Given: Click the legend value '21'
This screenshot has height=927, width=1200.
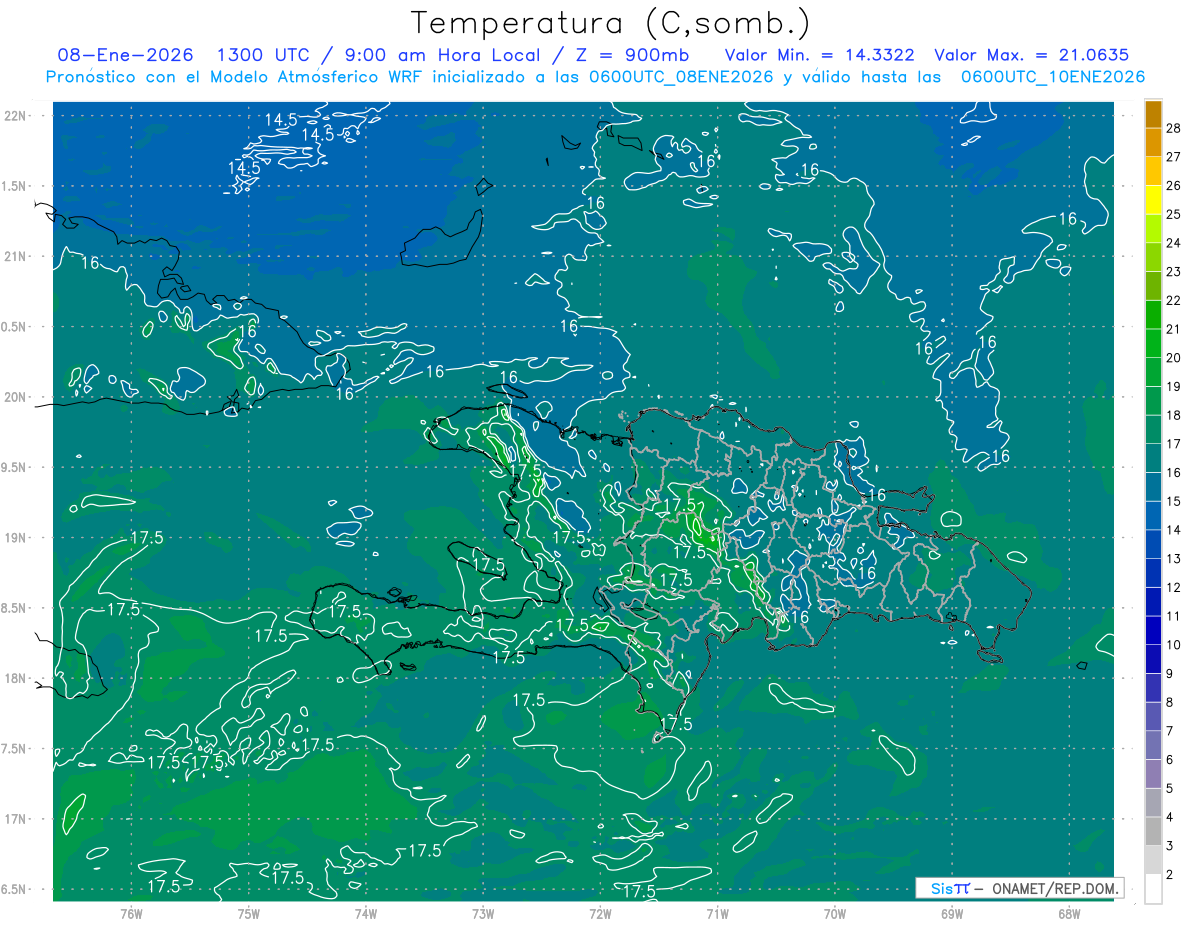Looking at the screenshot, I should point(1174,329).
